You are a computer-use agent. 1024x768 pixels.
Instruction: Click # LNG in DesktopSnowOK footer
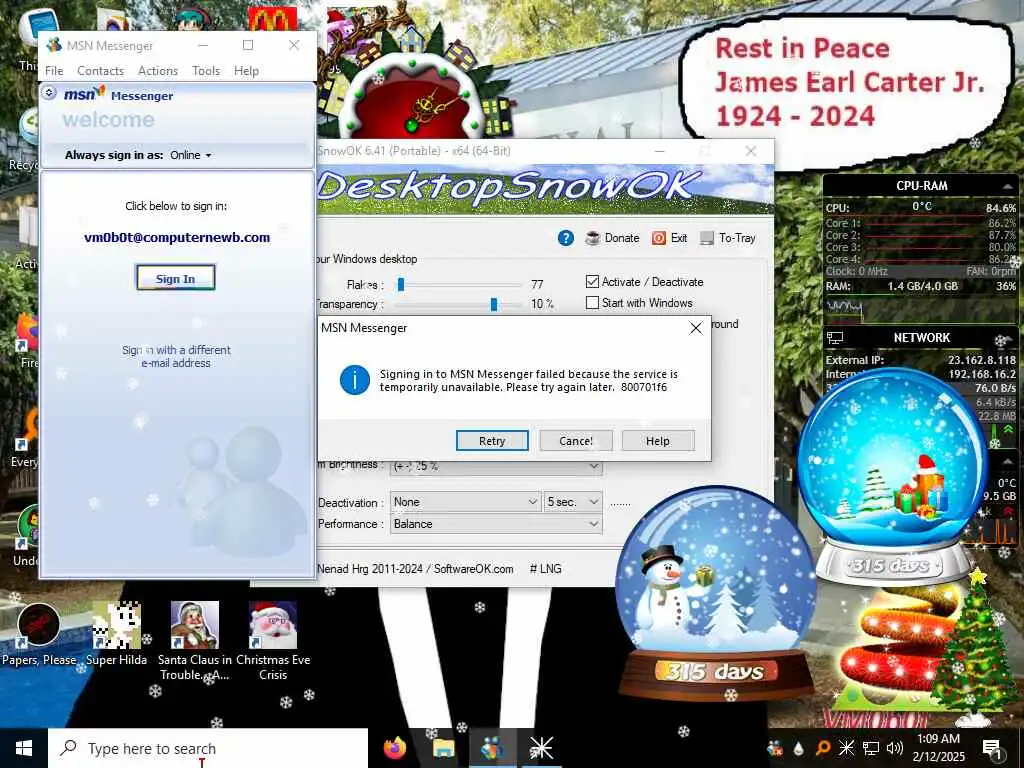545,569
